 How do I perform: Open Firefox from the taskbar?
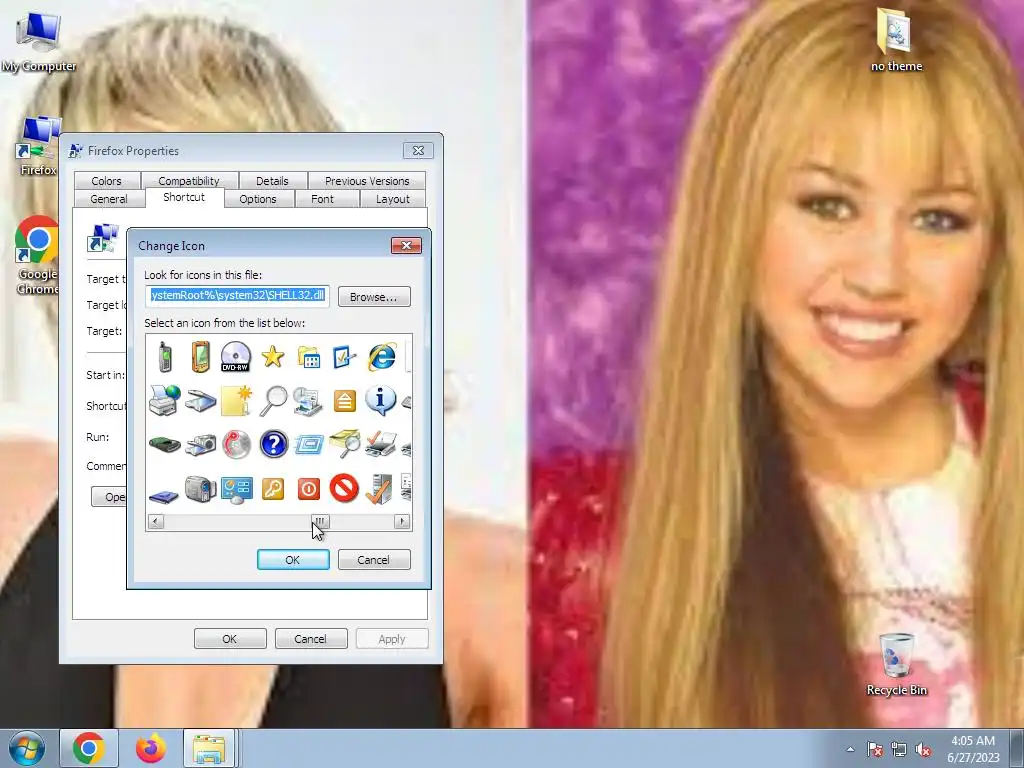tap(150, 748)
